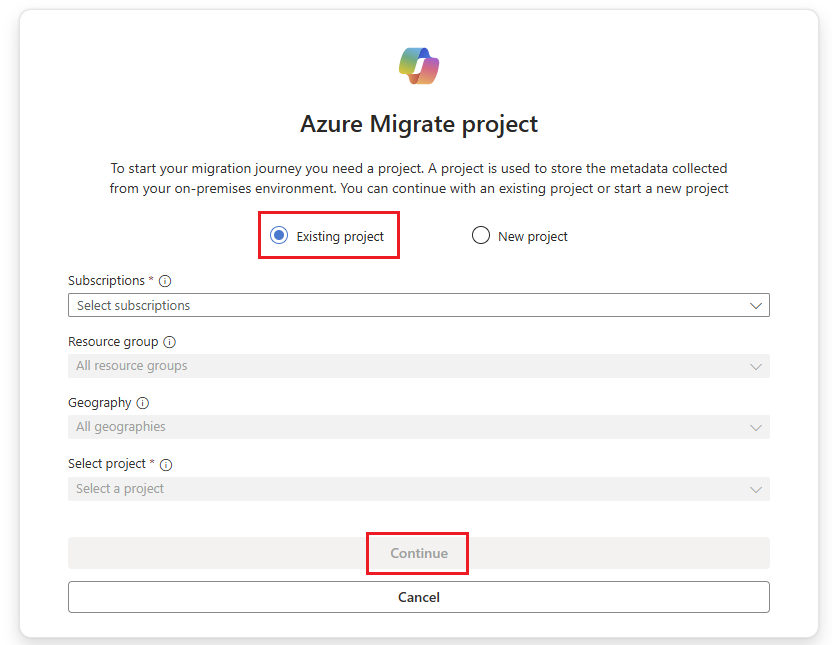This screenshot has height=645, width=832.
Task: Click the Azure Migrate project heading
Action: pos(419,124)
